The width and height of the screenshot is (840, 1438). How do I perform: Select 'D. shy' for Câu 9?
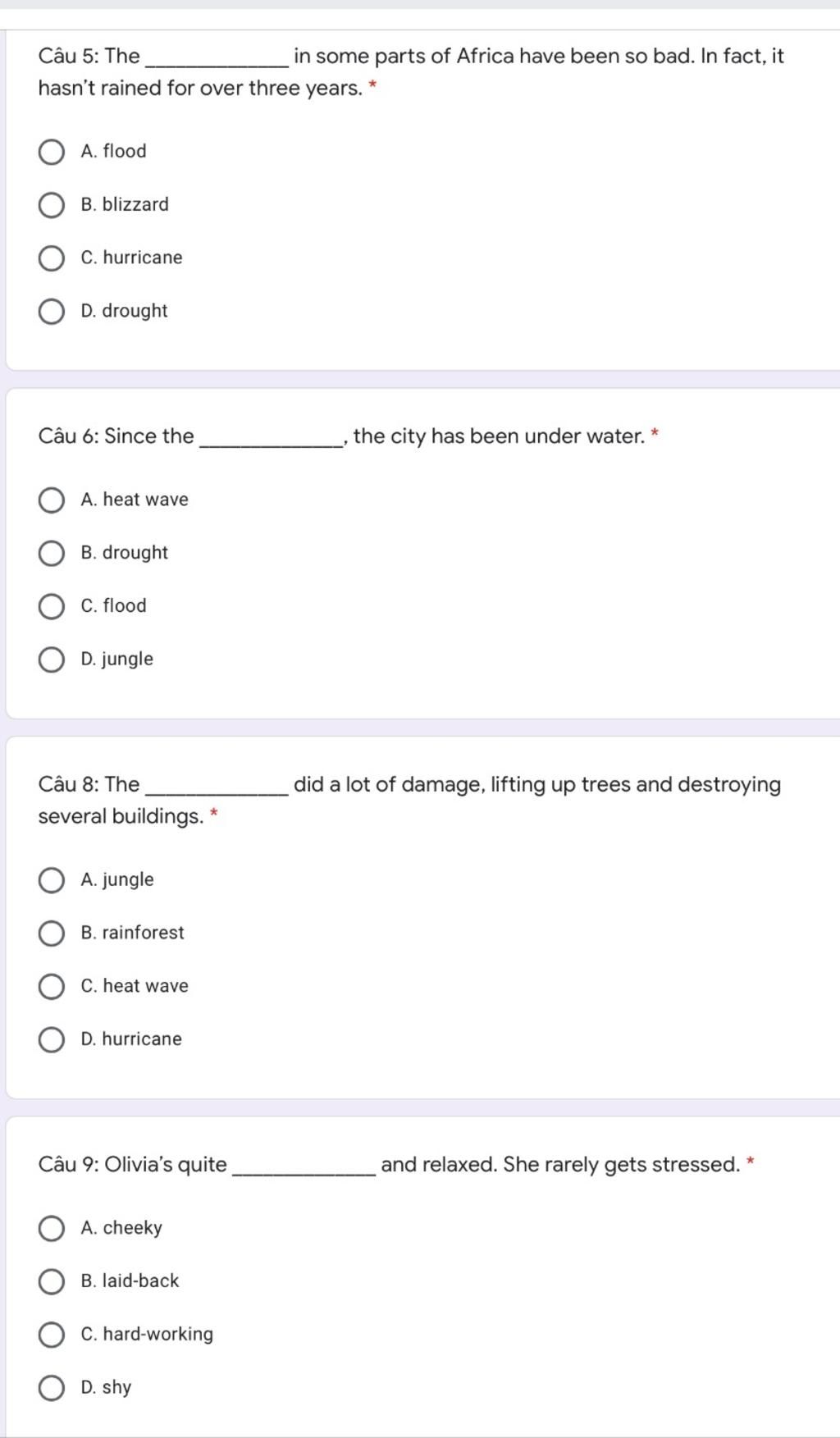tap(52, 1388)
